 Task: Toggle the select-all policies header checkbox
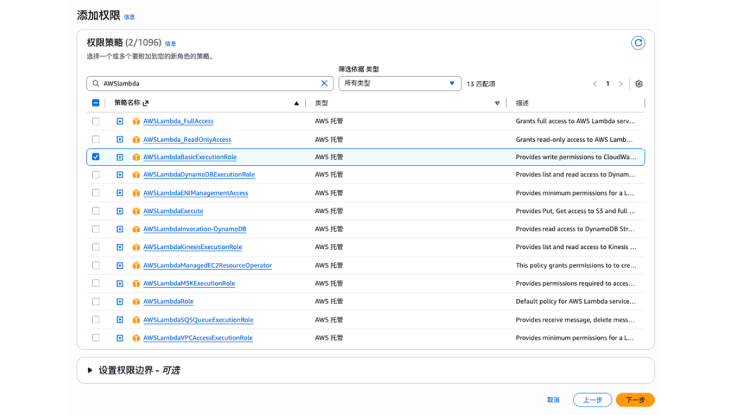(96, 103)
